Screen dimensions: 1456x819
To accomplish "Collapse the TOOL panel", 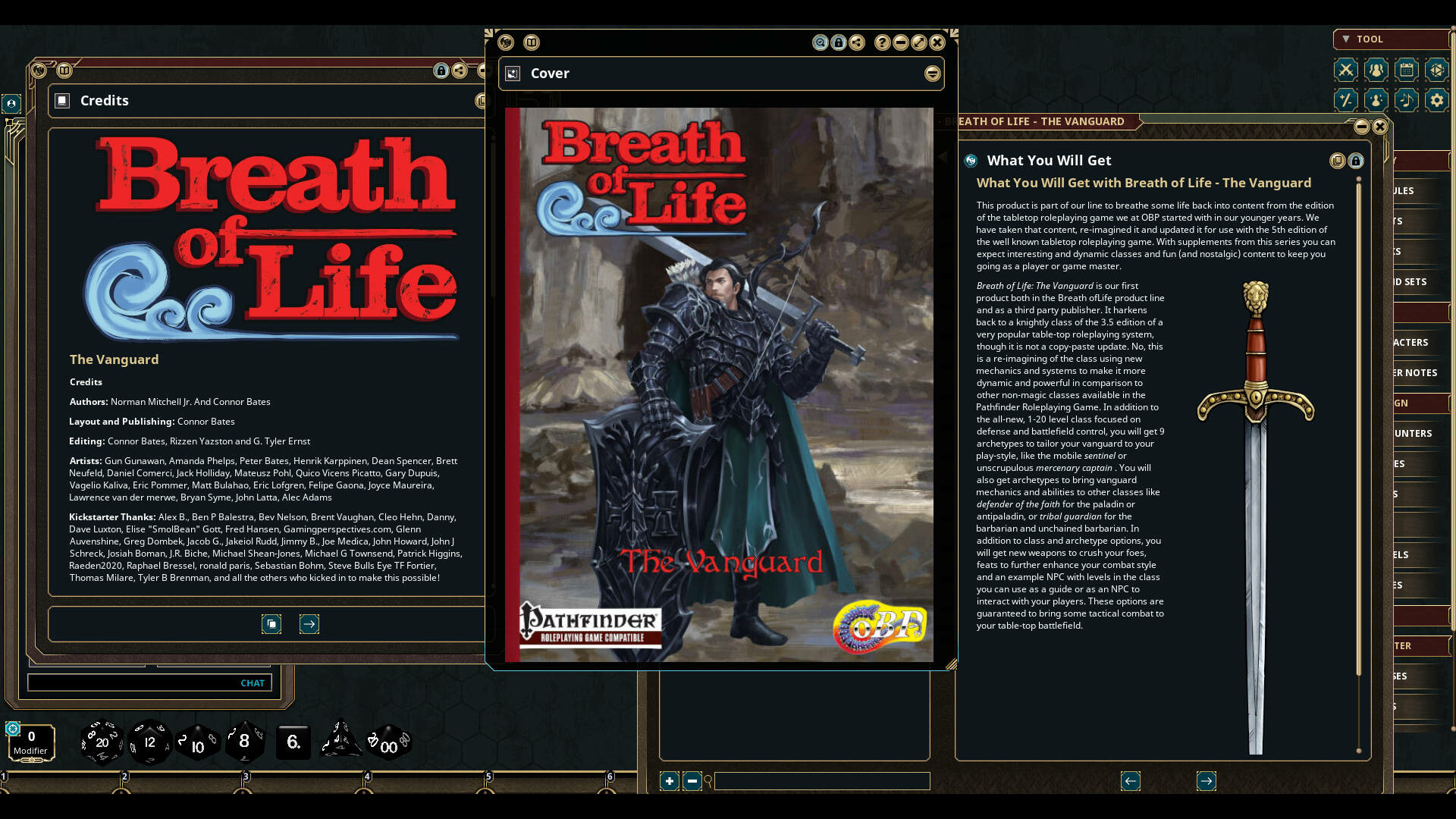I will (1348, 39).
